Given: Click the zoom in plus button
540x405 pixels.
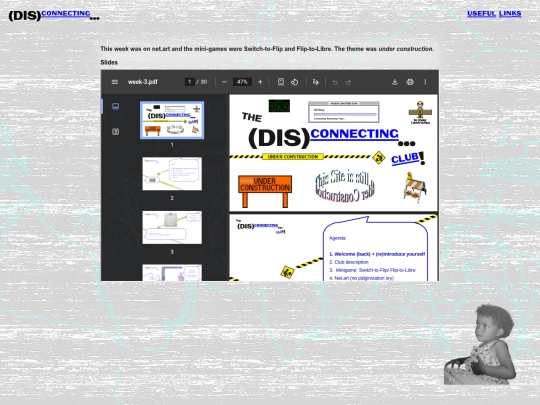Looking at the screenshot, I should tap(260, 82).
